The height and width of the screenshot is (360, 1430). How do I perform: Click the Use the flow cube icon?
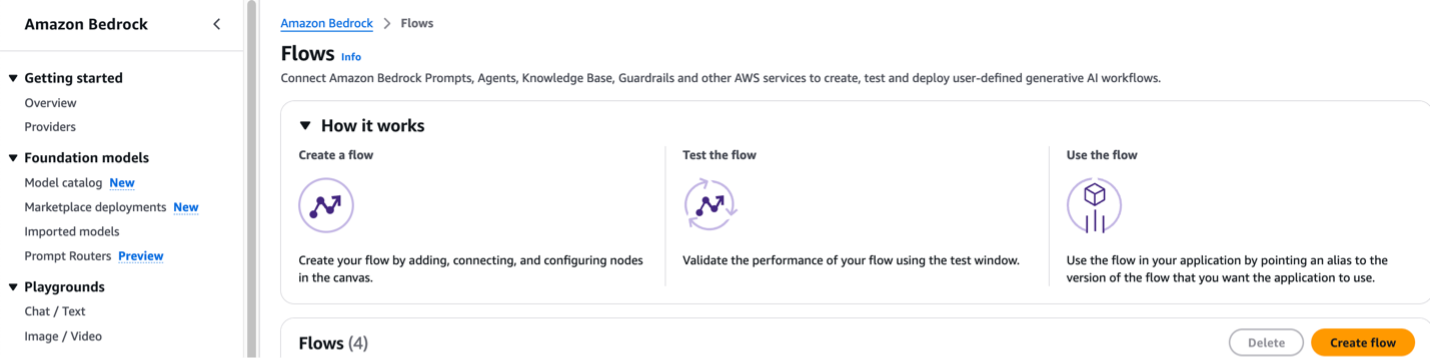point(1094,206)
